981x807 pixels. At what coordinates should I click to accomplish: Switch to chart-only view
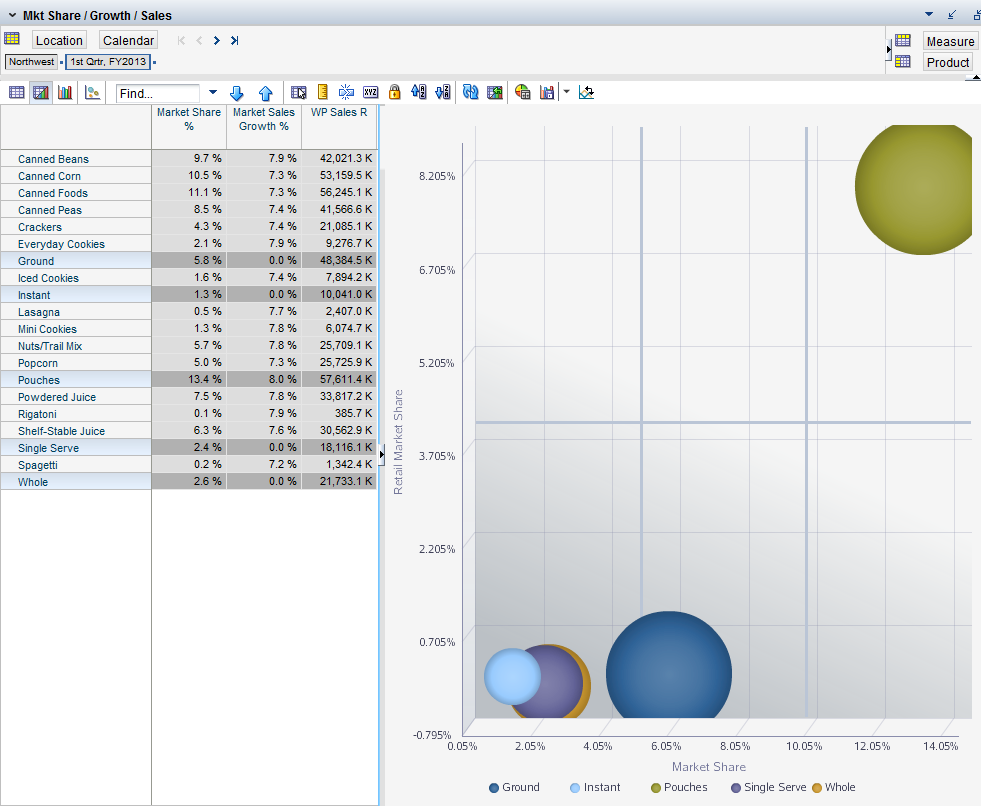pos(65,93)
